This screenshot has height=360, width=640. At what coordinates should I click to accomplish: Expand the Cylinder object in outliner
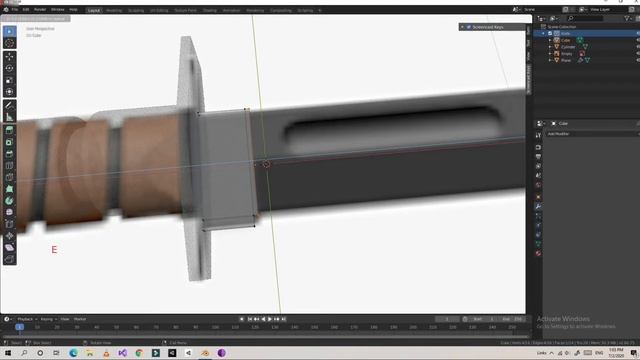point(550,47)
